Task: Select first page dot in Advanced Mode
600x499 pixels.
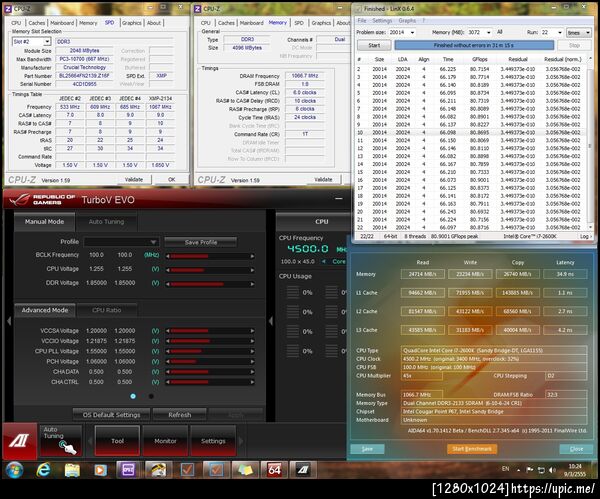Action: (133, 396)
